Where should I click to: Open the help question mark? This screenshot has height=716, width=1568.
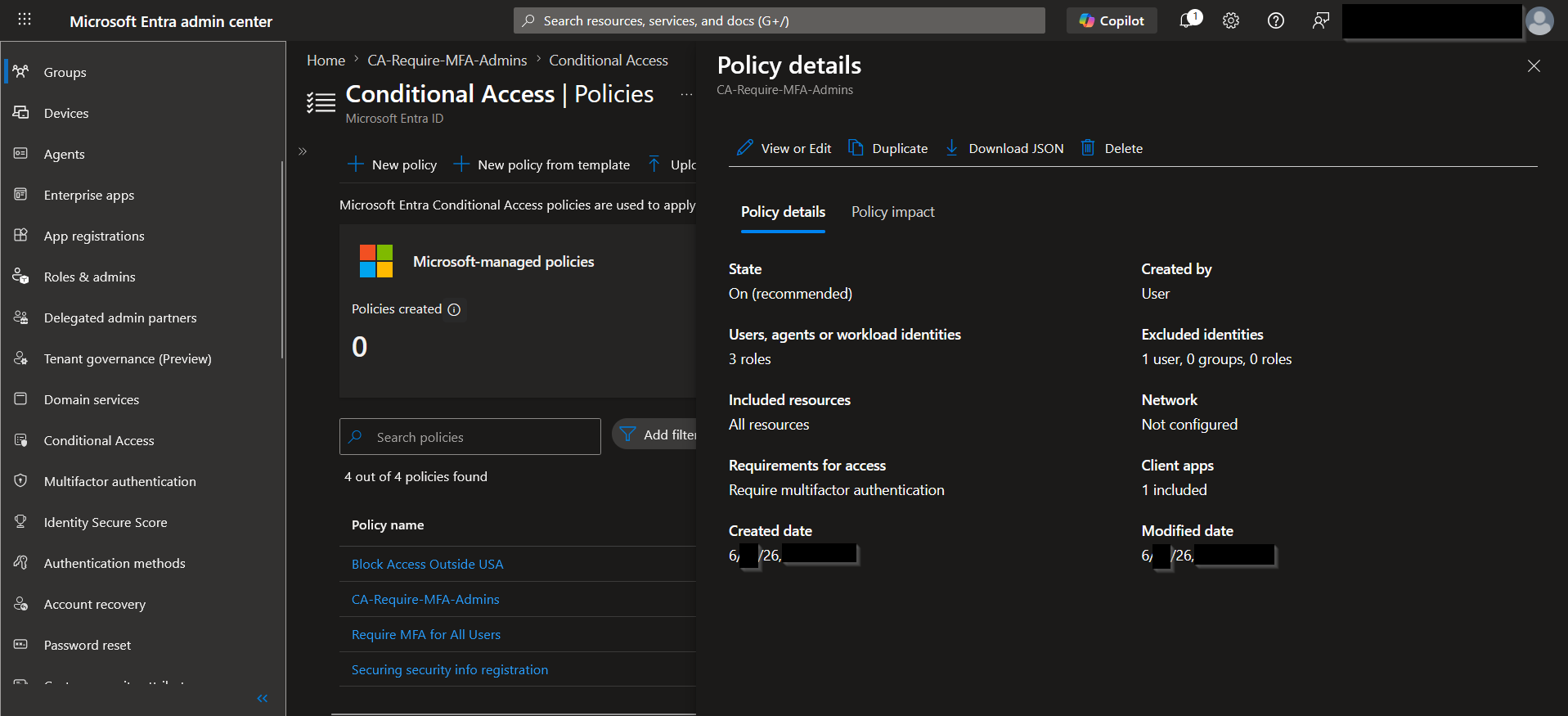point(1276,20)
